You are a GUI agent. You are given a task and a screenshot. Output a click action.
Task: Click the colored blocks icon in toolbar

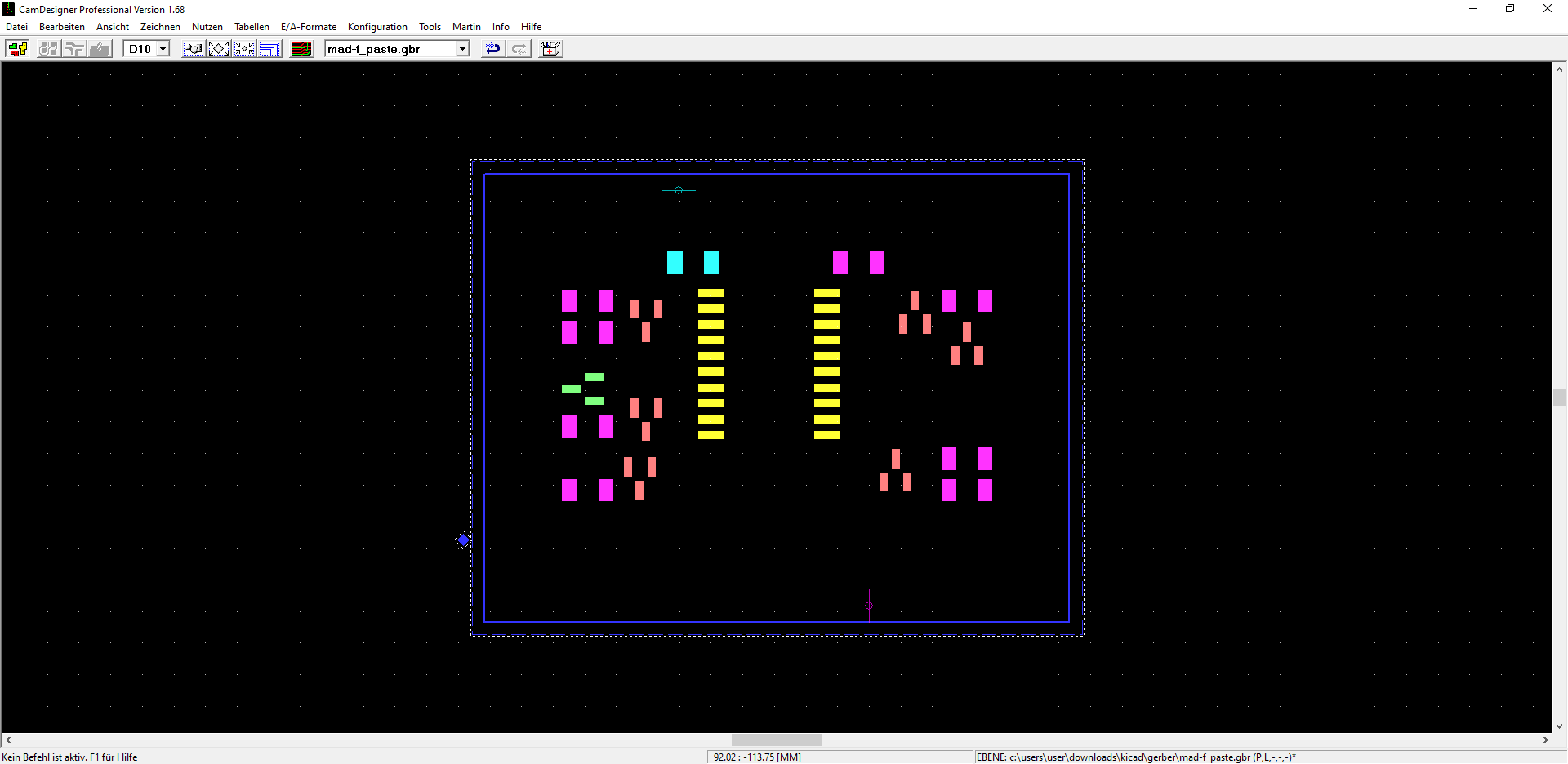coord(17,49)
